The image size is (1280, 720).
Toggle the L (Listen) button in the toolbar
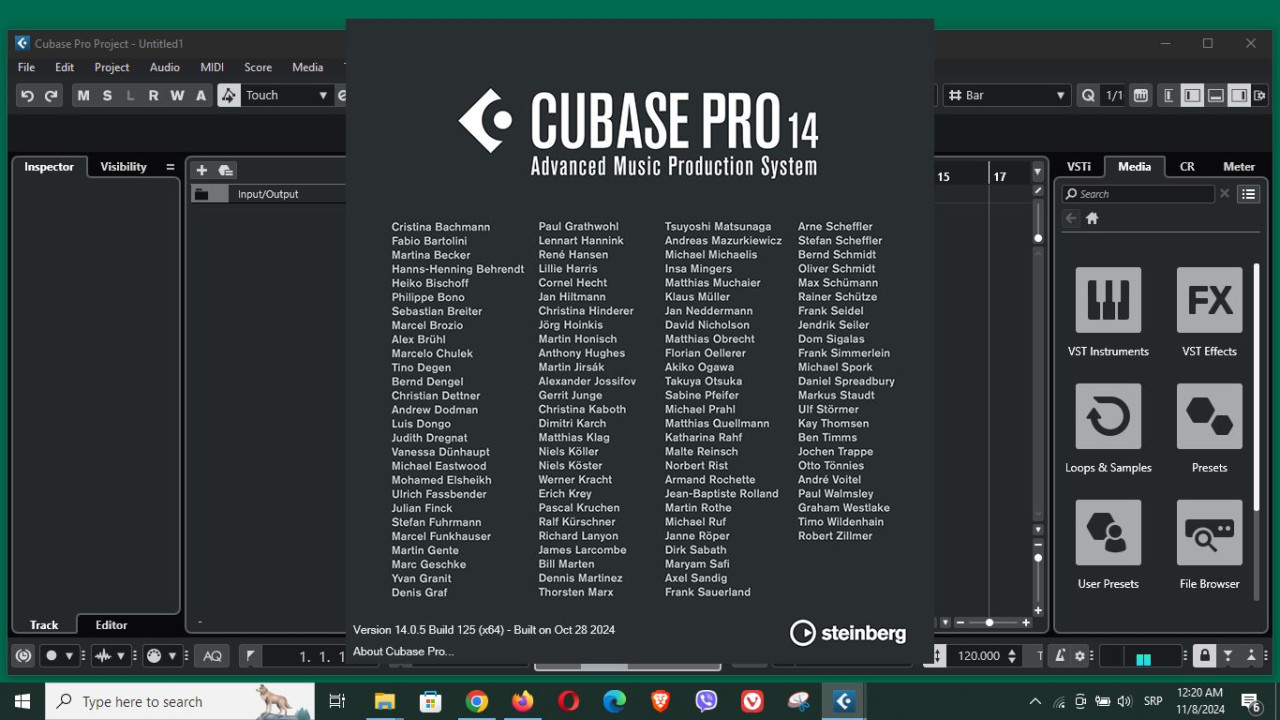point(130,95)
